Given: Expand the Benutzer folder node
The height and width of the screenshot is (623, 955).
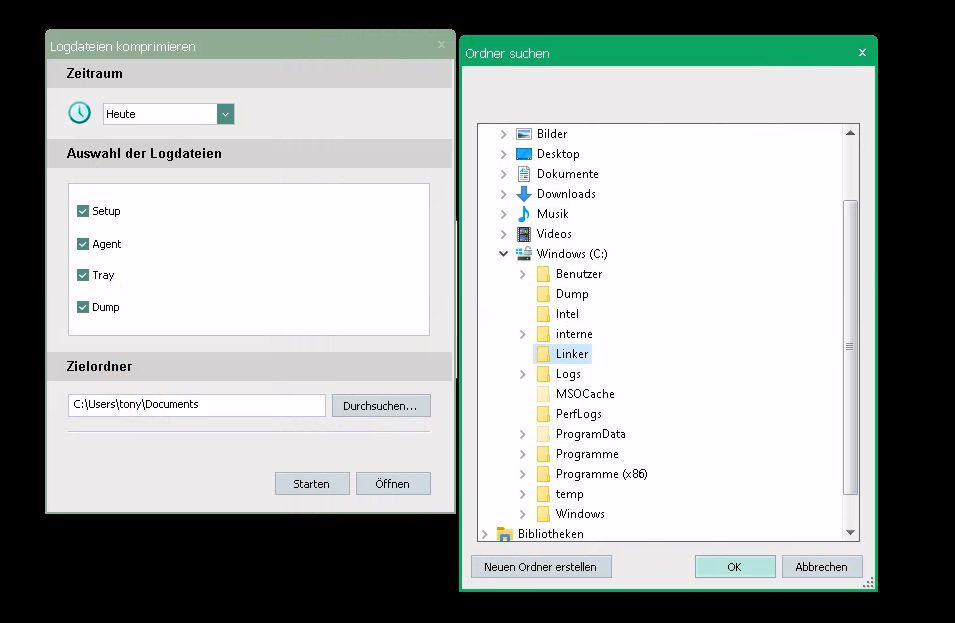Looking at the screenshot, I should click(x=523, y=274).
